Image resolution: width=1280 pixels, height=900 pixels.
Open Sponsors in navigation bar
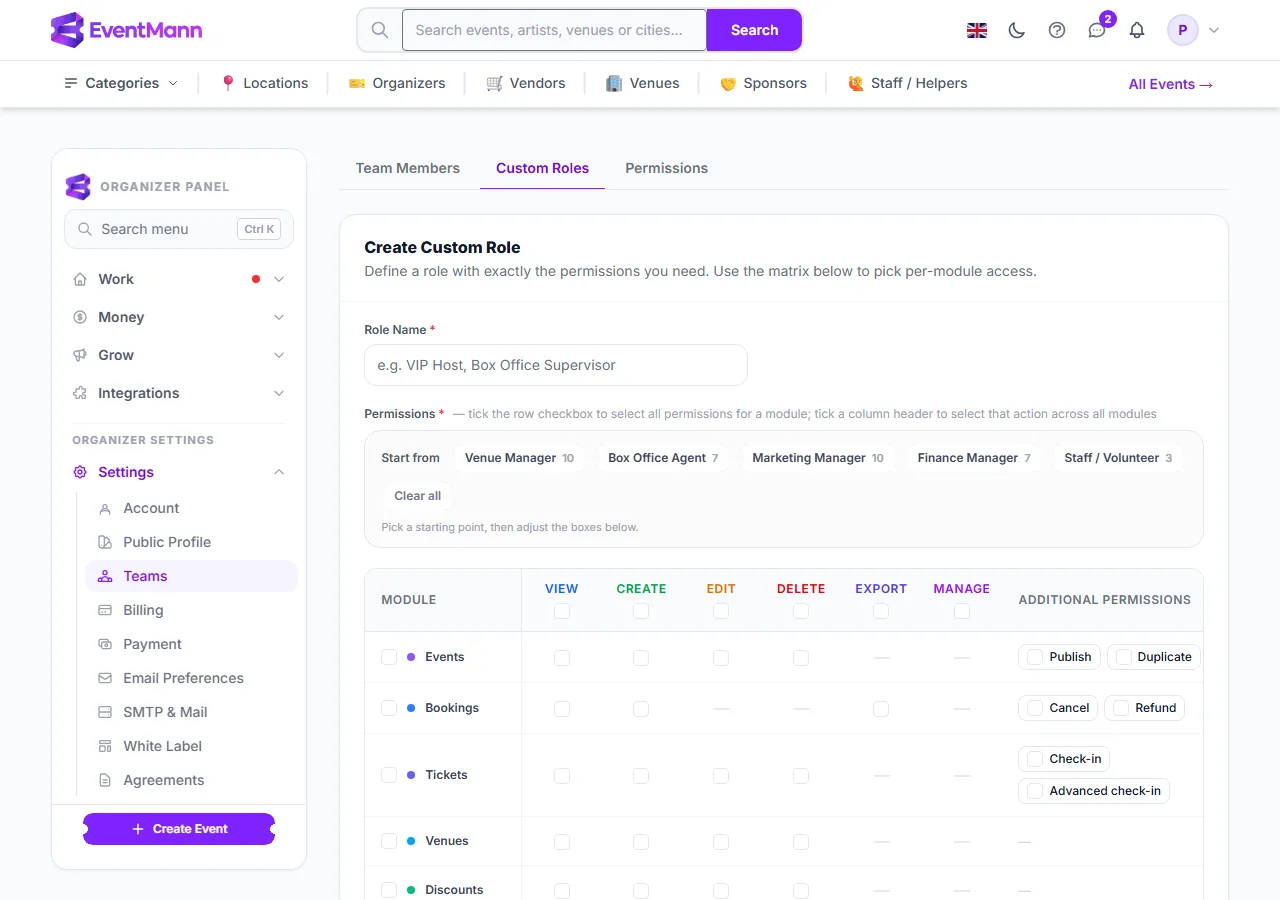click(x=763, y=83)
